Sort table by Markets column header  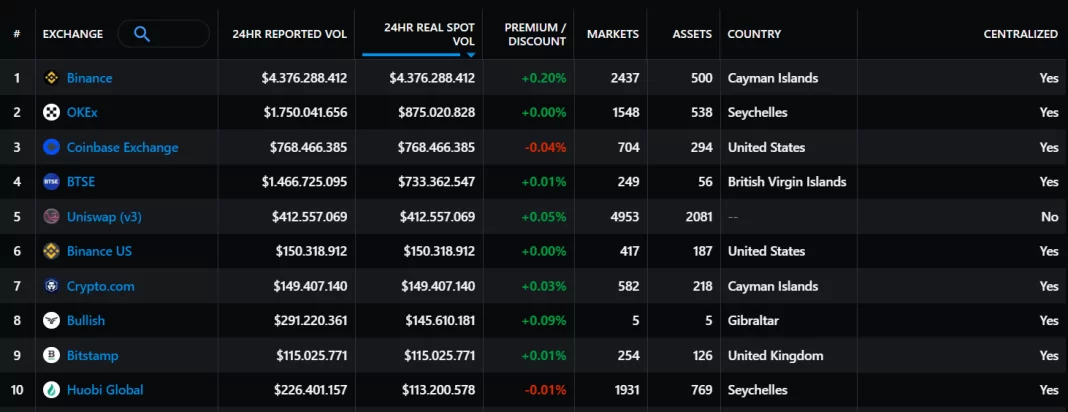pos(612,34)
